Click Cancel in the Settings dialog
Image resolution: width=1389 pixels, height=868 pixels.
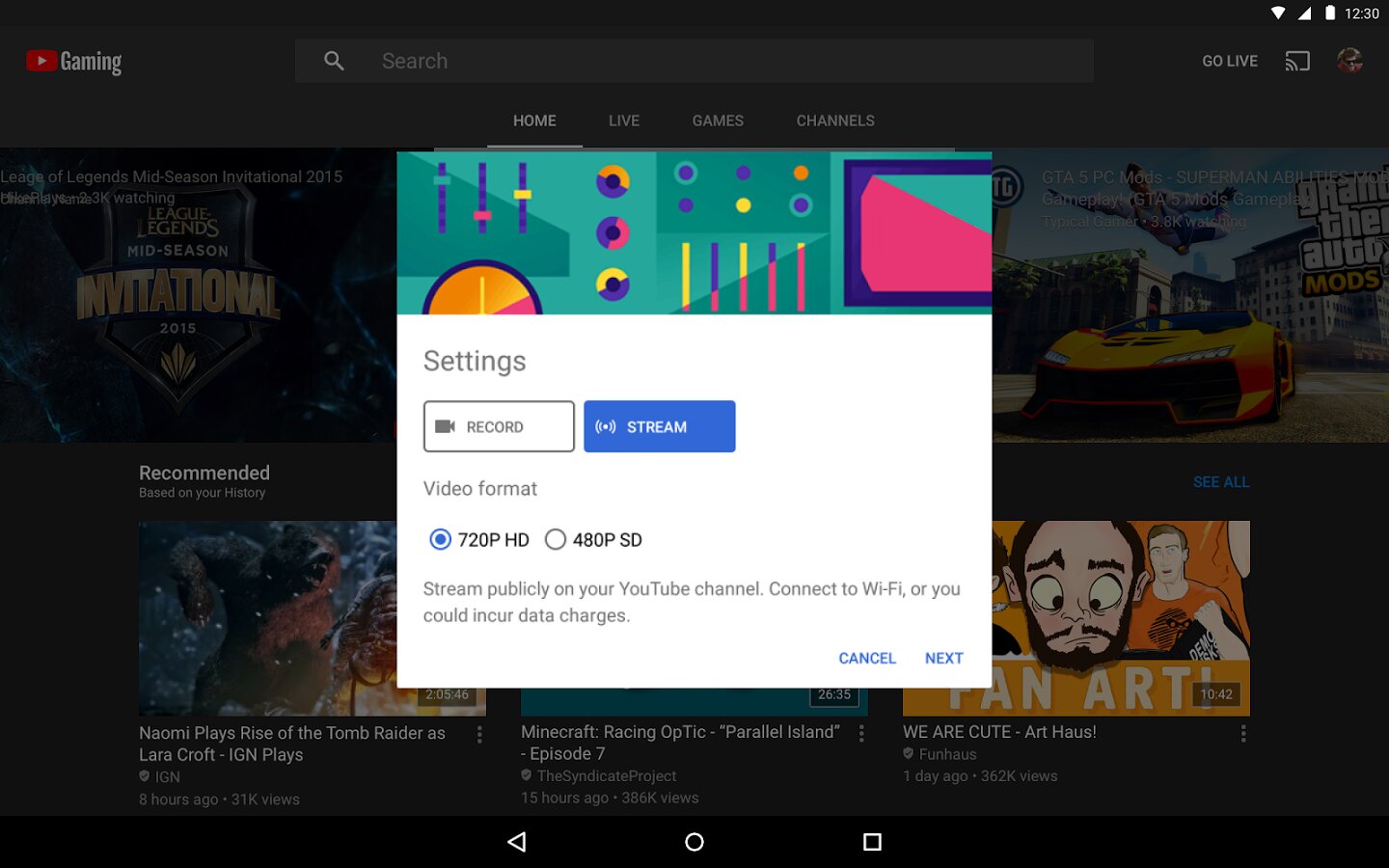[867, 658]
